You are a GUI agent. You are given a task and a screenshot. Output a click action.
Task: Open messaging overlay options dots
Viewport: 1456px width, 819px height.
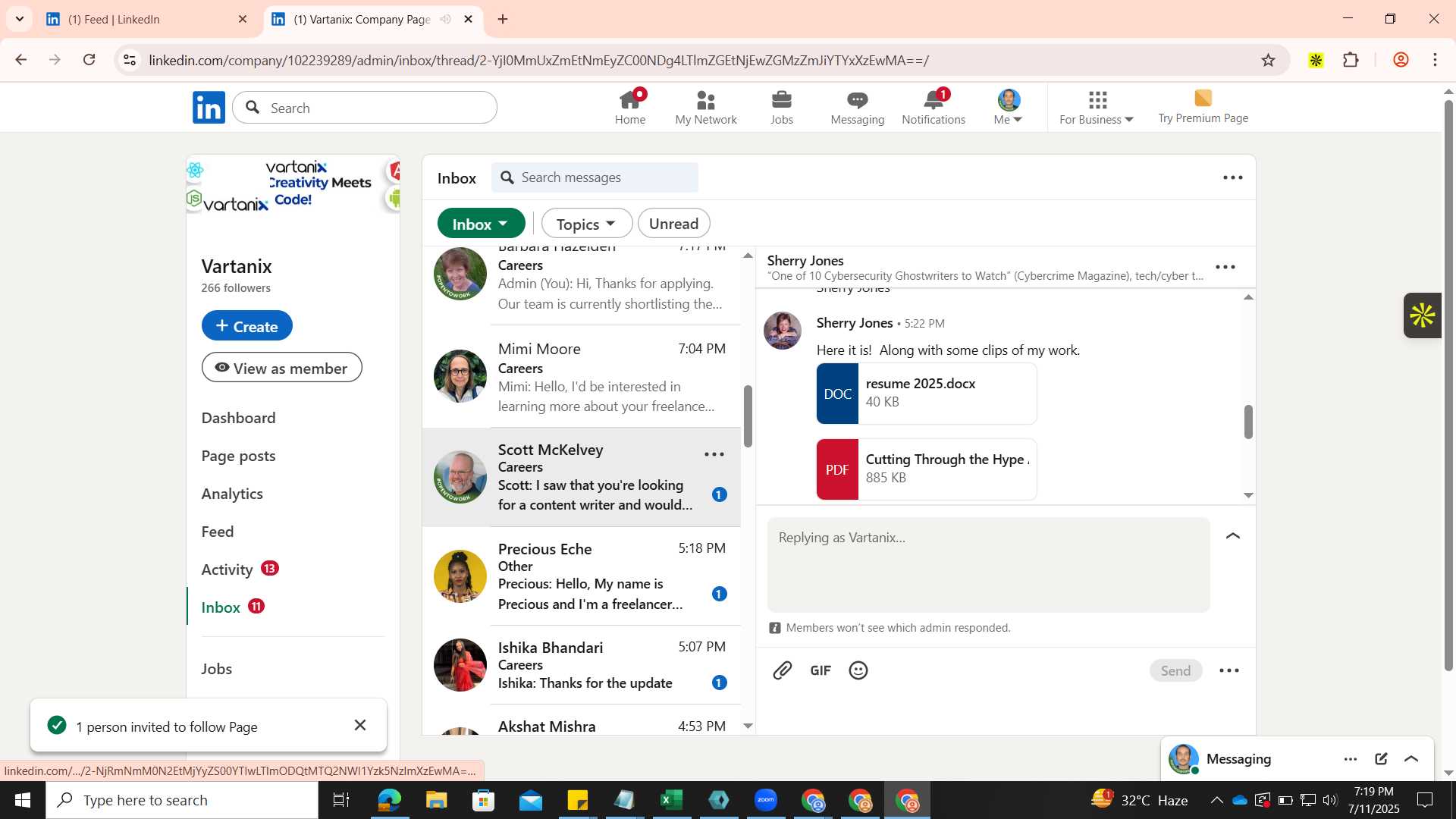point(1351,759)
